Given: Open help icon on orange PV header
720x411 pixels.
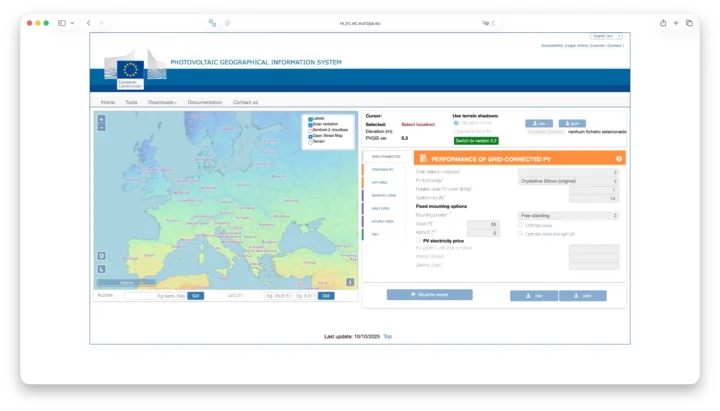Looking at the screenshot, I should pyautogui.click(x=619, y=159).
